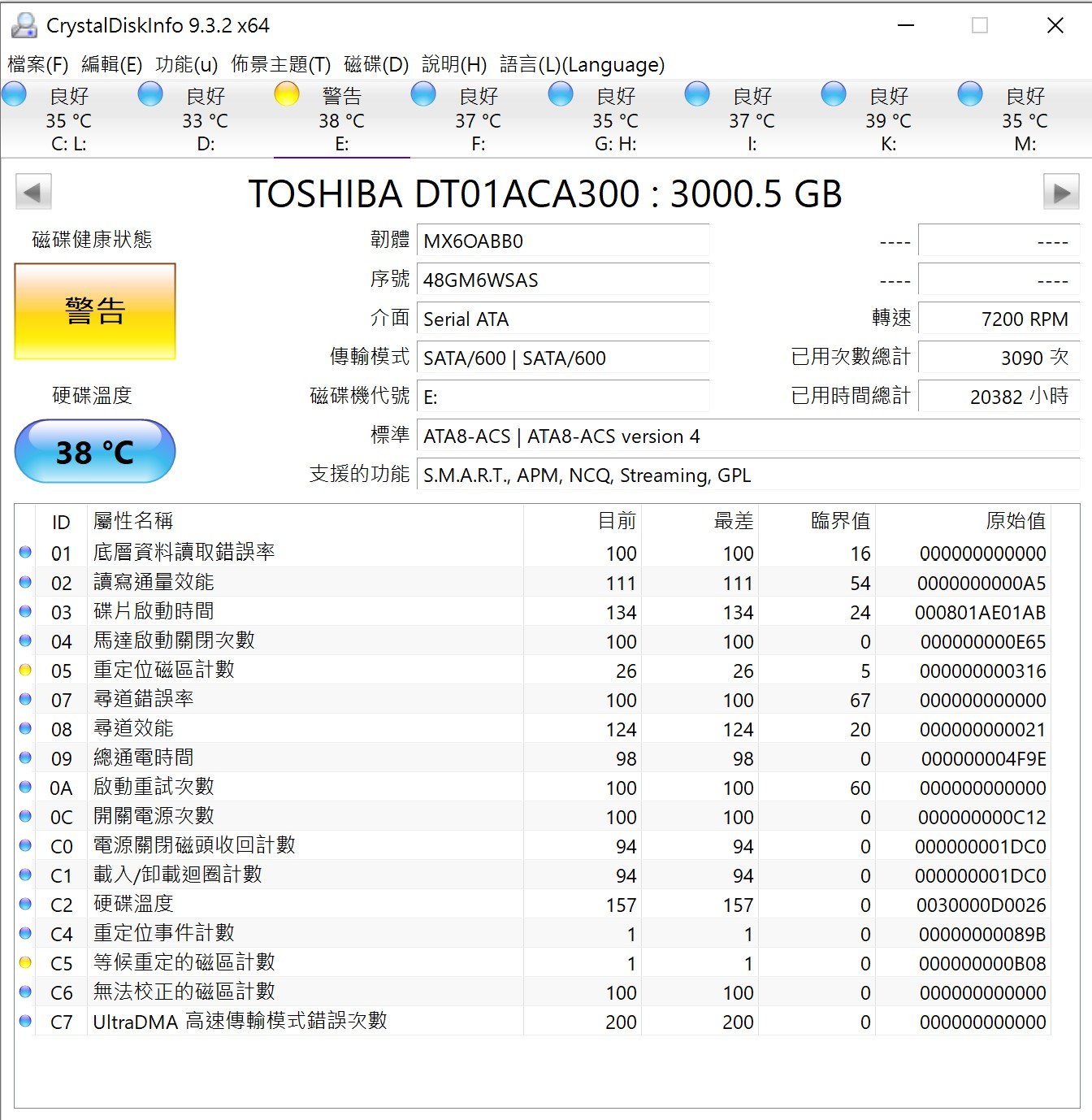The width and height of the screenshot is (1092, 1120).
Task: Select the 重定位磁區計數 attribute row
Action: [x=533, y=671]
